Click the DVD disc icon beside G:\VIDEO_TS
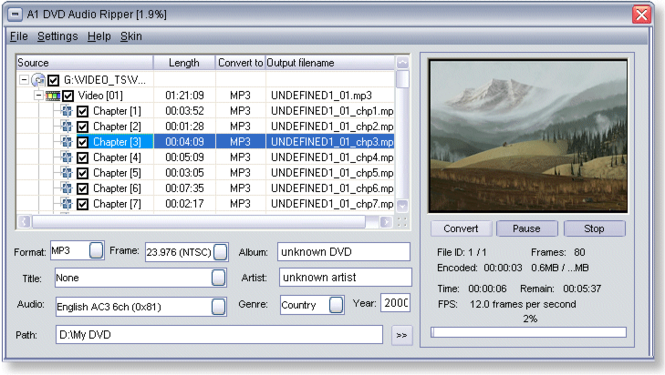The height and width of the screenshot is (375, 665). 39,80
